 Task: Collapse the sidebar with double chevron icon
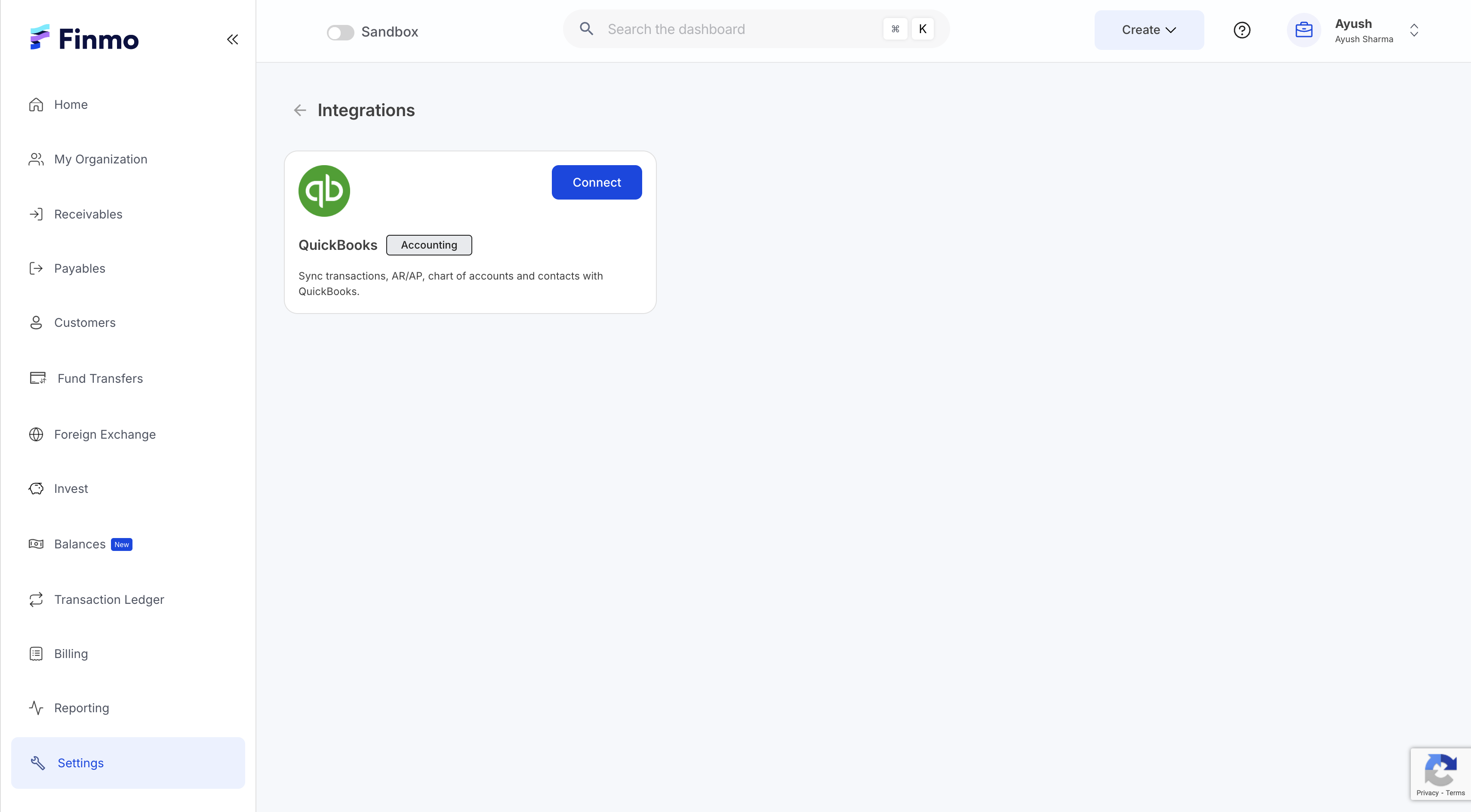point(232,40)
